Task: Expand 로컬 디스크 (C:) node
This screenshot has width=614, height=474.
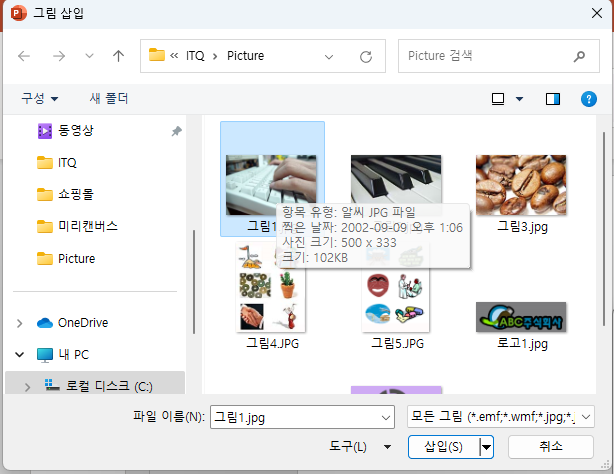Action: tap(27, 387)
